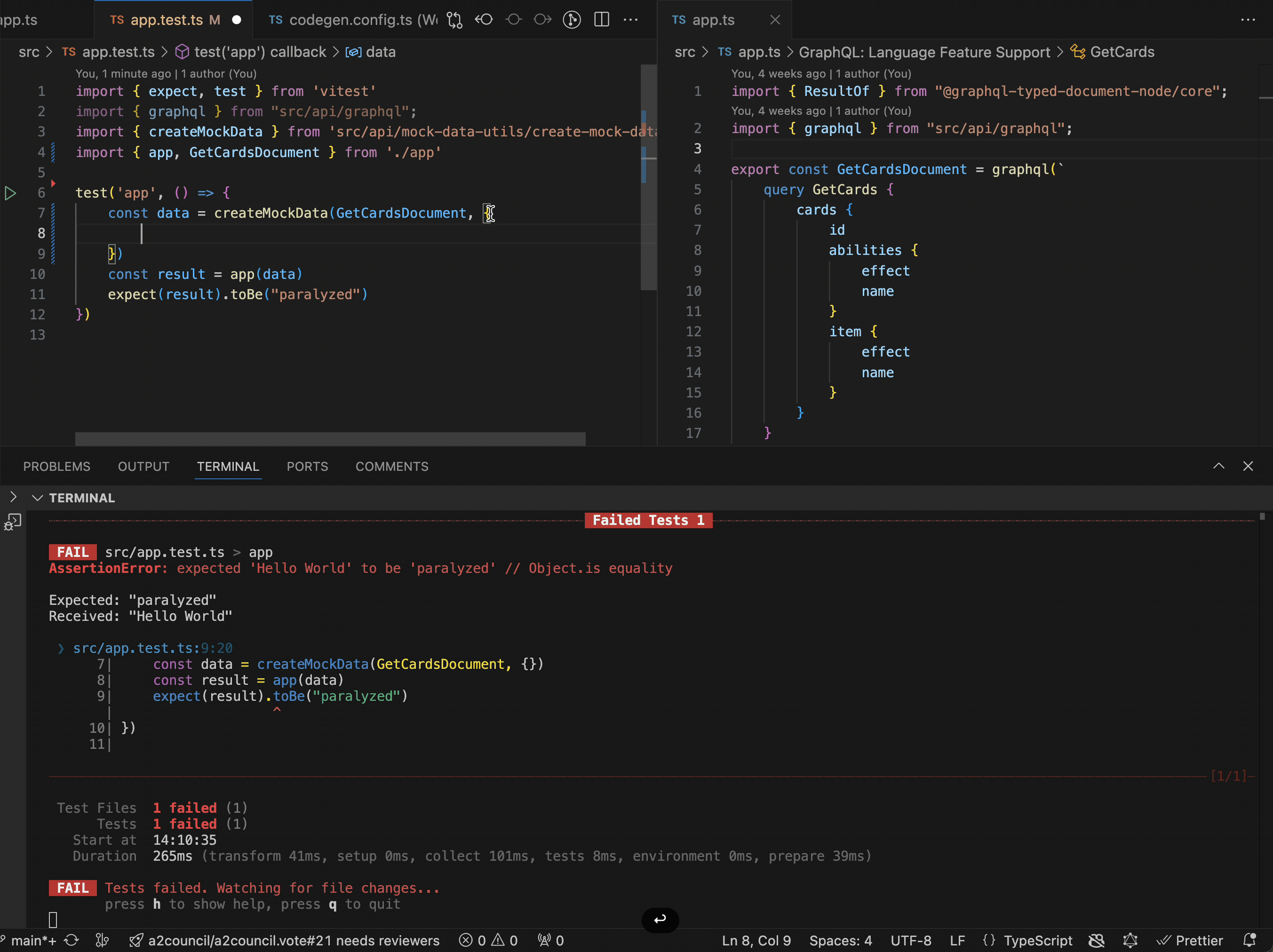Click the branch sync icon next to main*+
Viewport: 1273px width, 952px height.
[72, 941]
